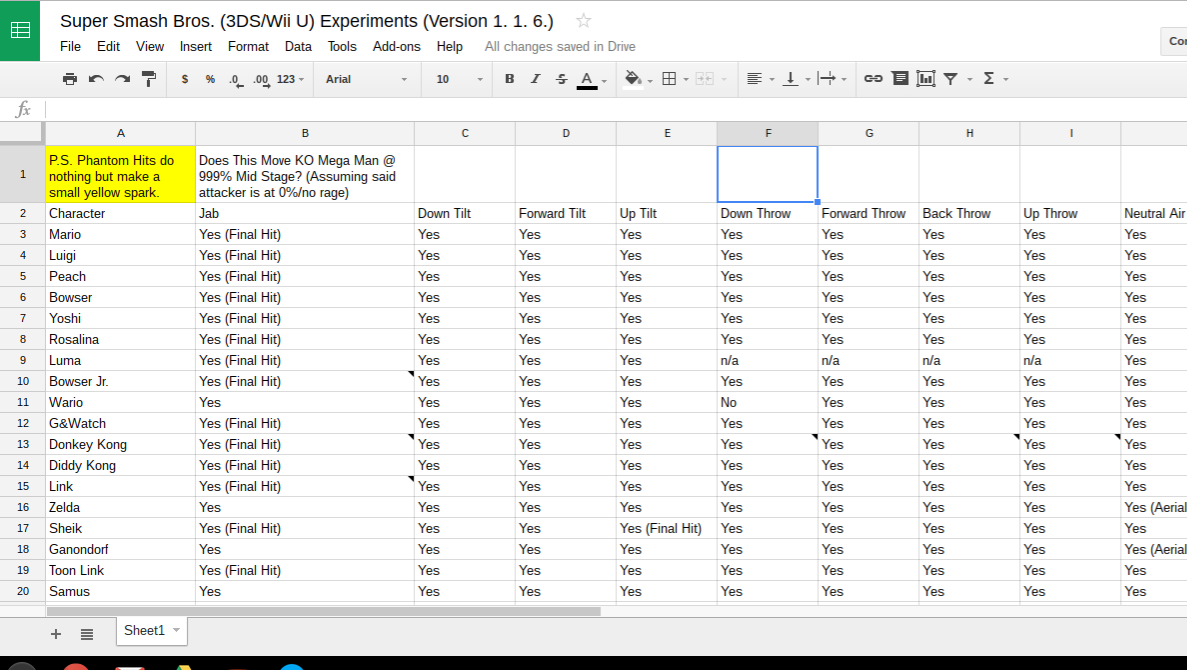Click the print icon

(x=70, y=79)
